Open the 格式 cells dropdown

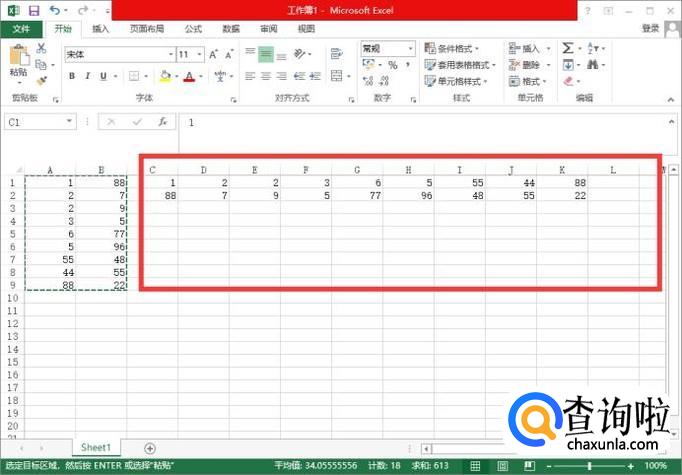(x=528, y=81)
